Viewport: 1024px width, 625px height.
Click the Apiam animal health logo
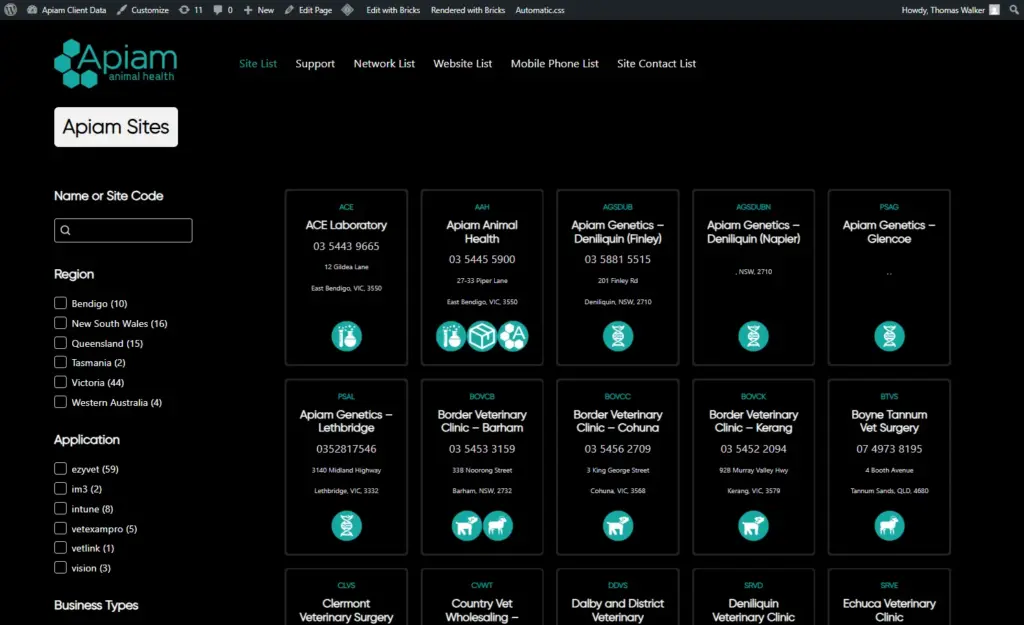(x=116, y=63)
